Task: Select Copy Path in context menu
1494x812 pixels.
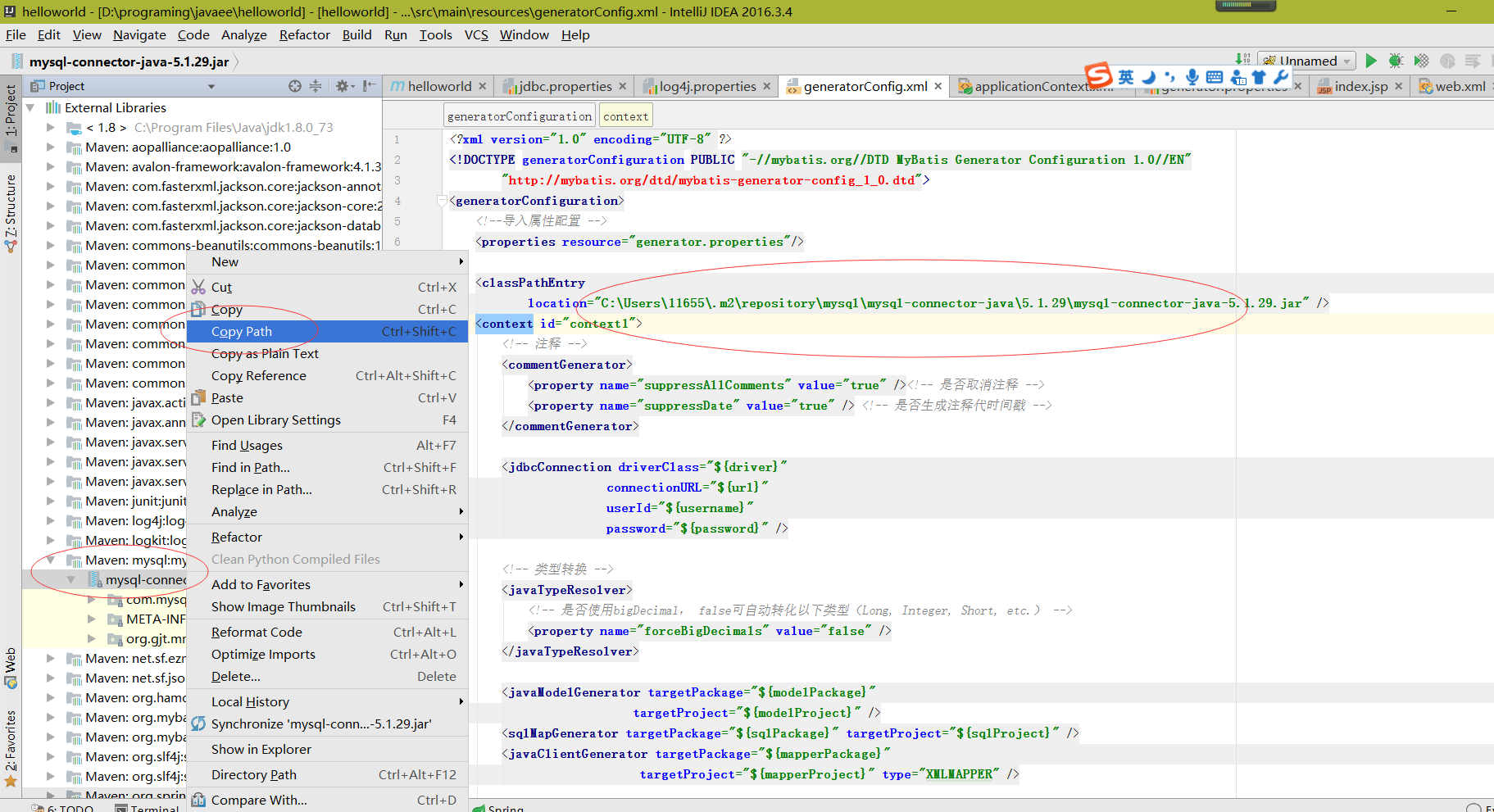Action: 328,331
